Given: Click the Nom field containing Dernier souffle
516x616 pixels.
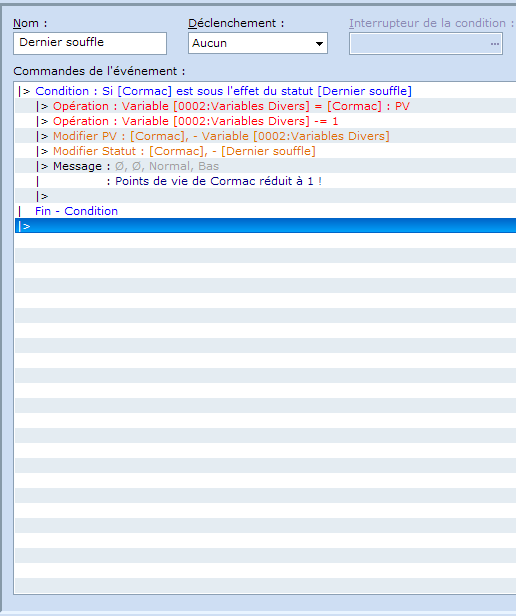Looking at the screenshot, I should coord(90,43).
